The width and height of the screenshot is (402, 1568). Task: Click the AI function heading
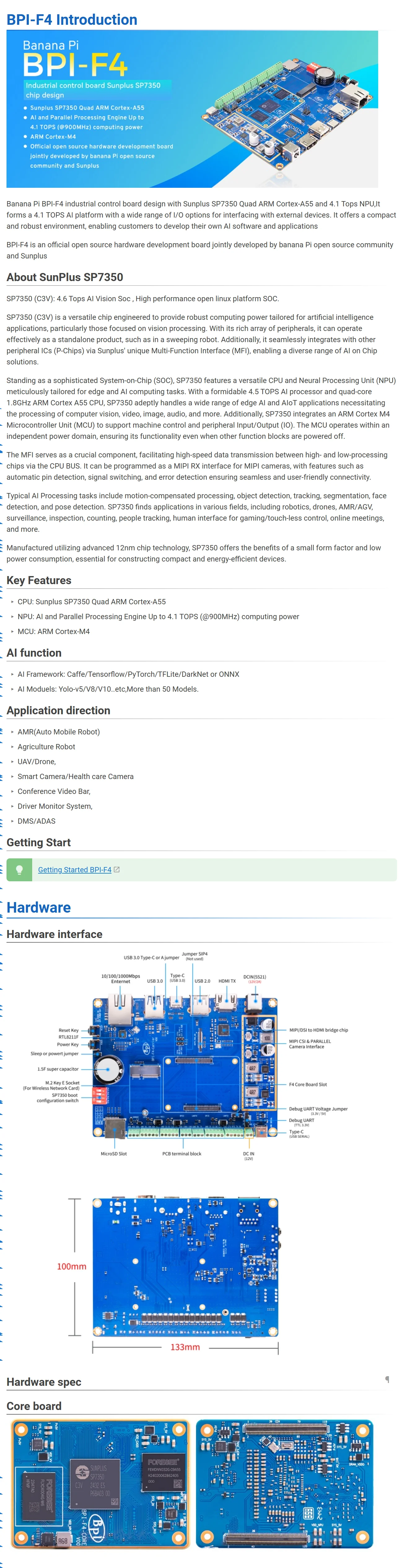point(34,653)
